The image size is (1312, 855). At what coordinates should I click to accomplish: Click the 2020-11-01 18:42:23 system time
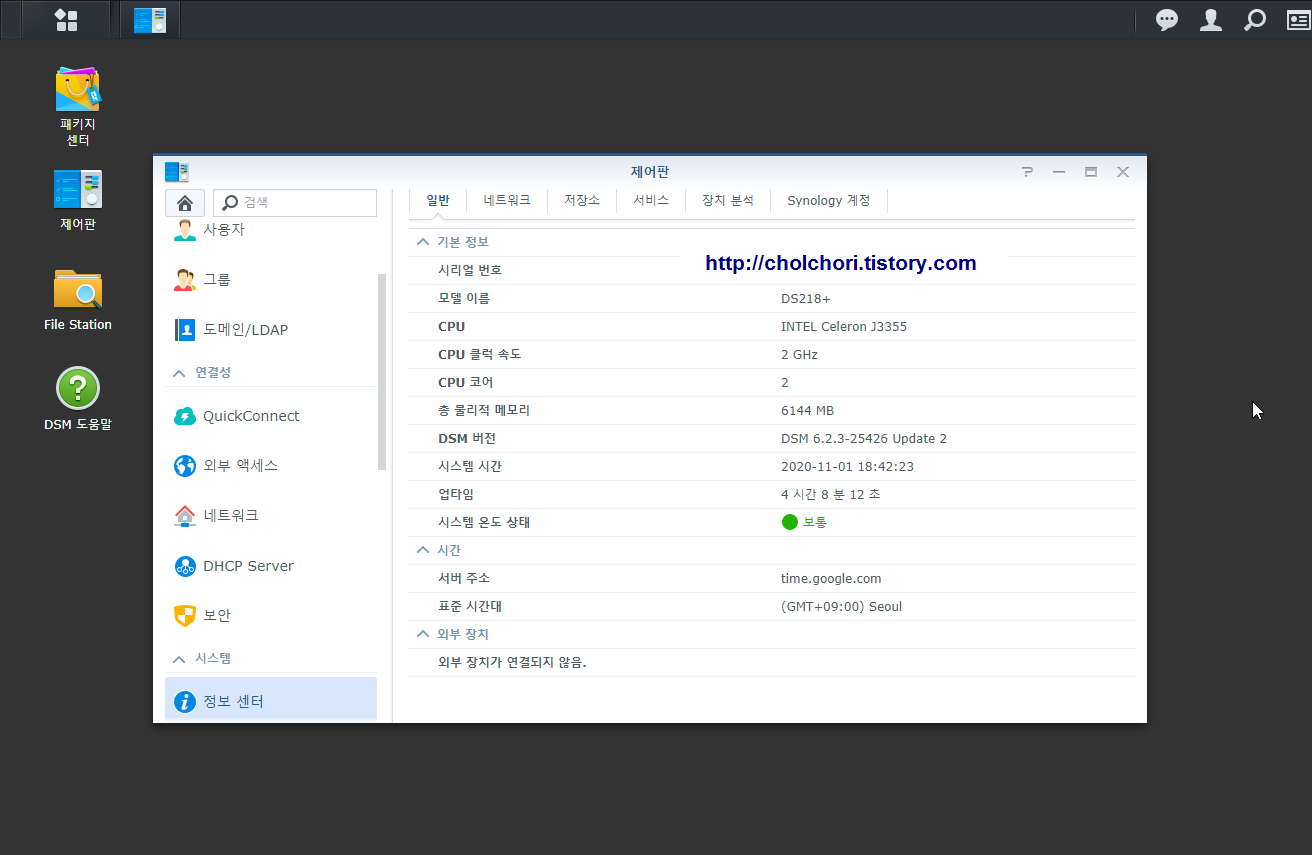coord(848,467)
